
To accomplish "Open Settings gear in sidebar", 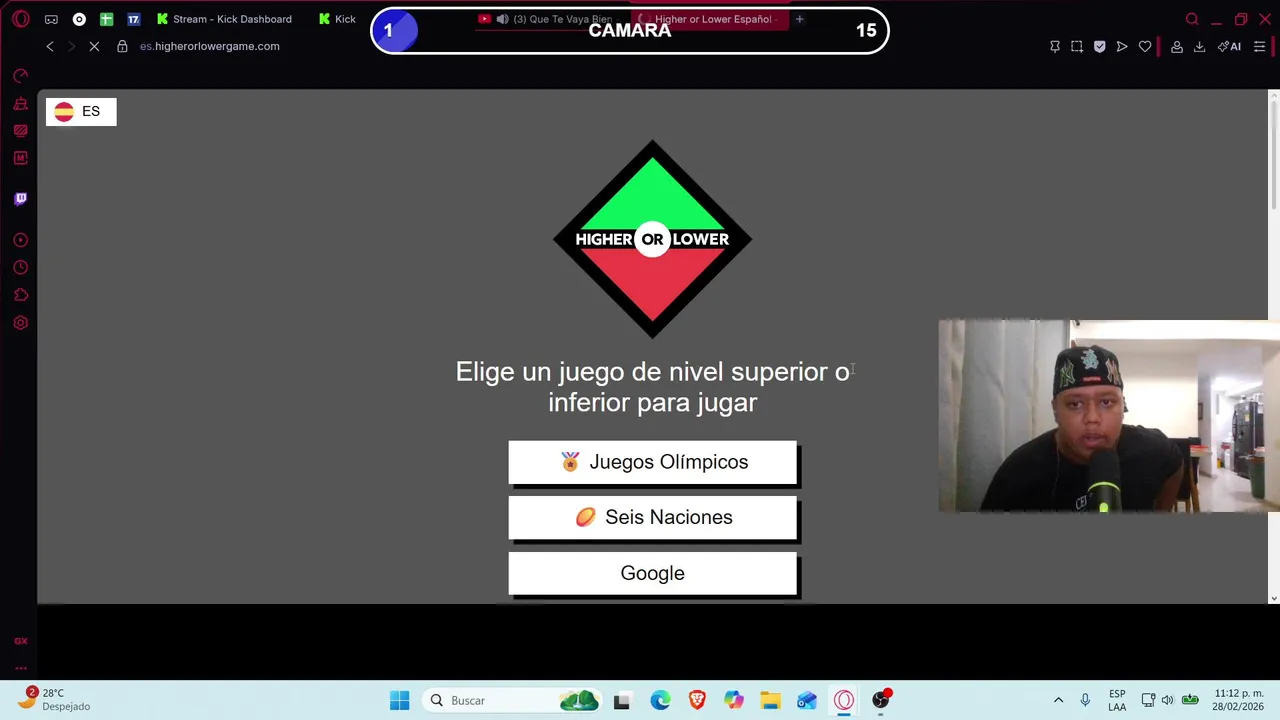I will pyautogui.click(x=20, y=323).
